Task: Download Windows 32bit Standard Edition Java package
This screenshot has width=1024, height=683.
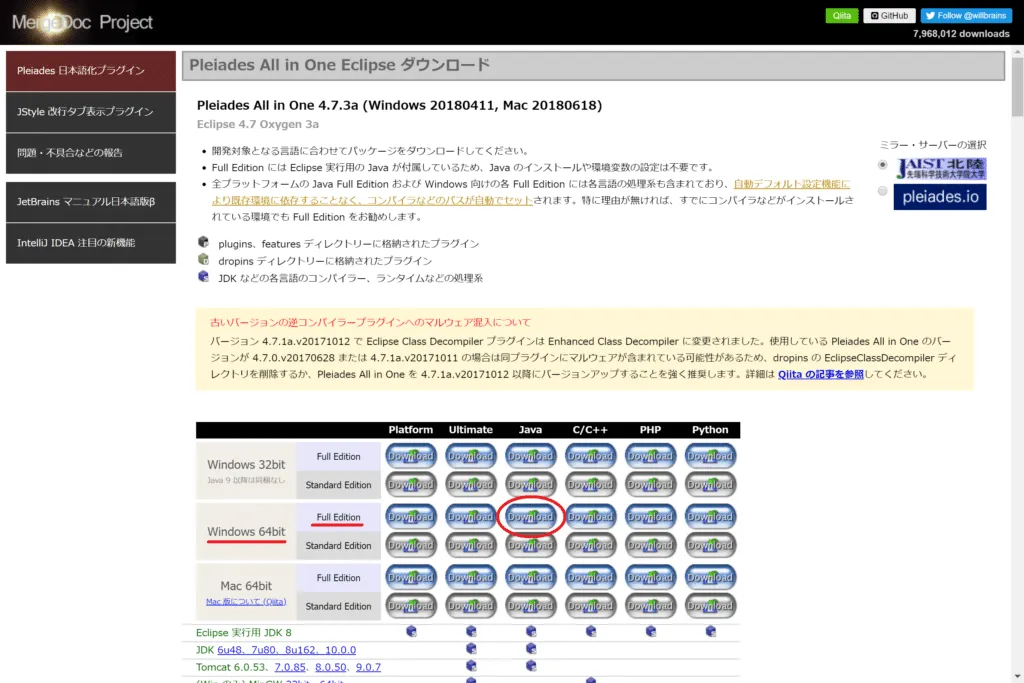Action: 530,484
